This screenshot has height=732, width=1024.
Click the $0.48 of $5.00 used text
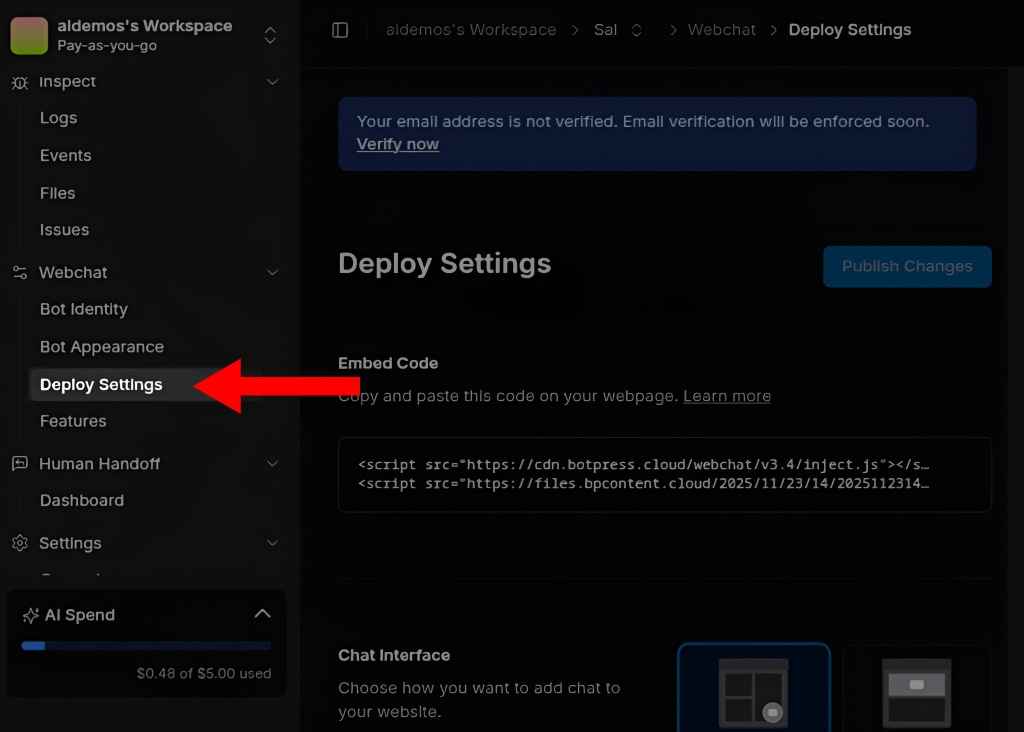pyautogui.click(x=204, y=673)
